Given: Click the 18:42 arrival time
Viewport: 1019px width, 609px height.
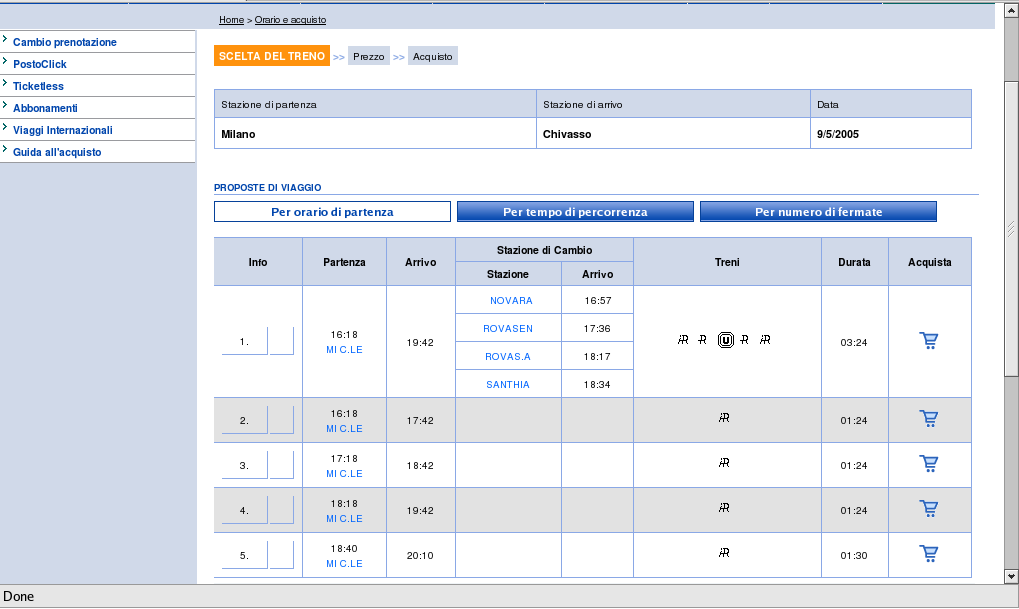Looking at the screenshot, I should pos(420,466).
